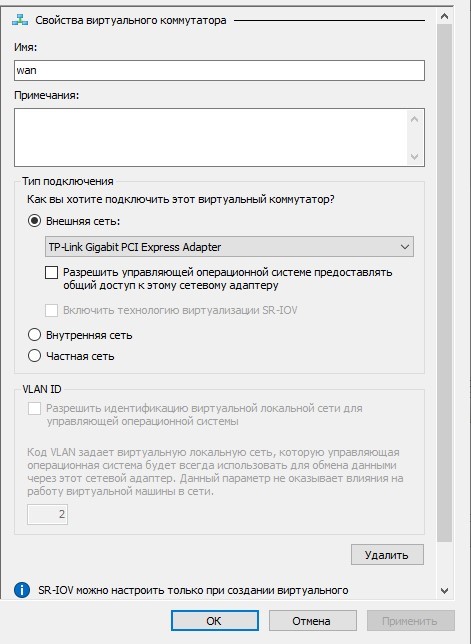Click the Применить button

point(411,621)
